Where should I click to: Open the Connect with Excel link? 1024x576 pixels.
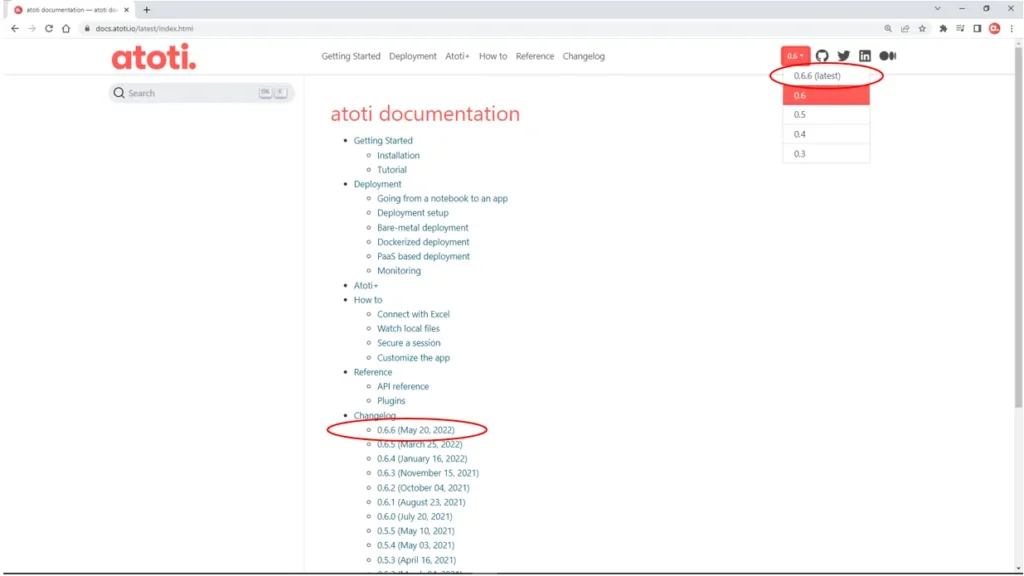click(x=413, y=314)
